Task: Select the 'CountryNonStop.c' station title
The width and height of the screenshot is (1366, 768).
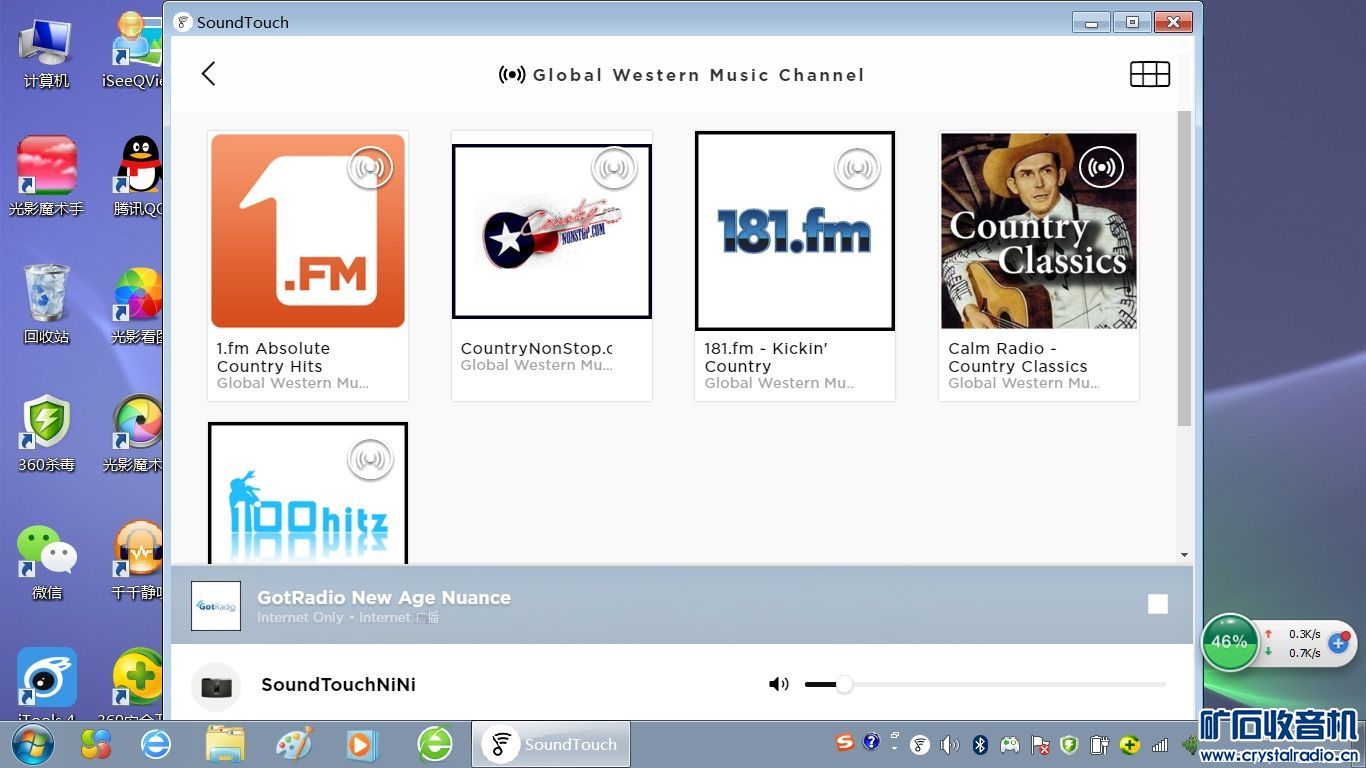Action: tap(536, 348)
